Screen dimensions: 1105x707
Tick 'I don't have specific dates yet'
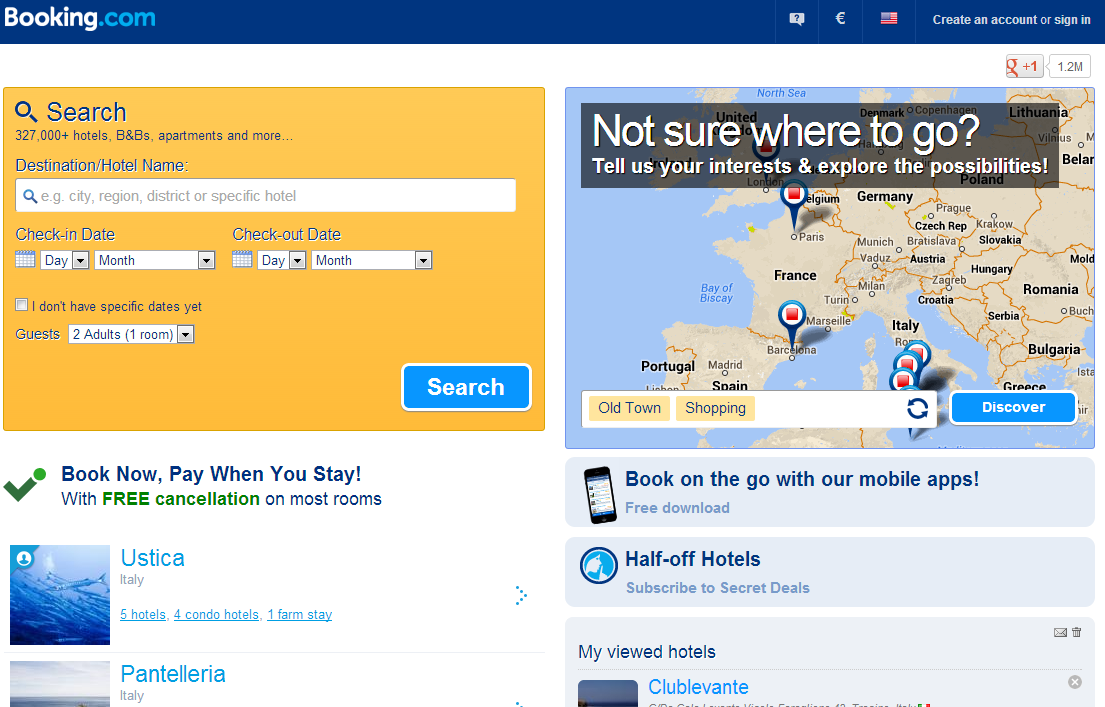tap(22, 305)
